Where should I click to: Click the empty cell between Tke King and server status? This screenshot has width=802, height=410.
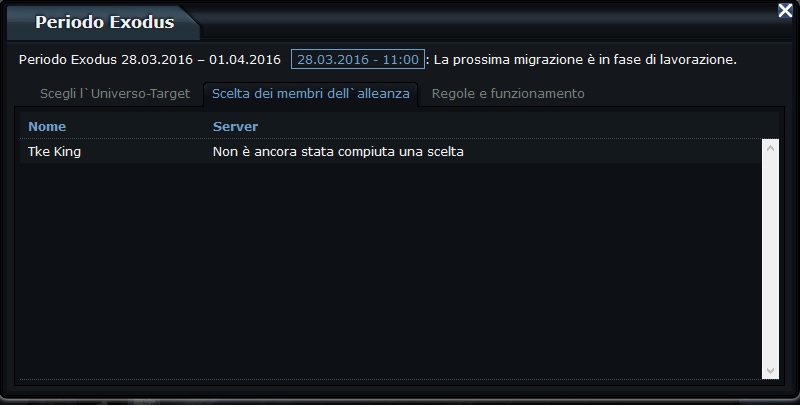[x=147, y=152]
